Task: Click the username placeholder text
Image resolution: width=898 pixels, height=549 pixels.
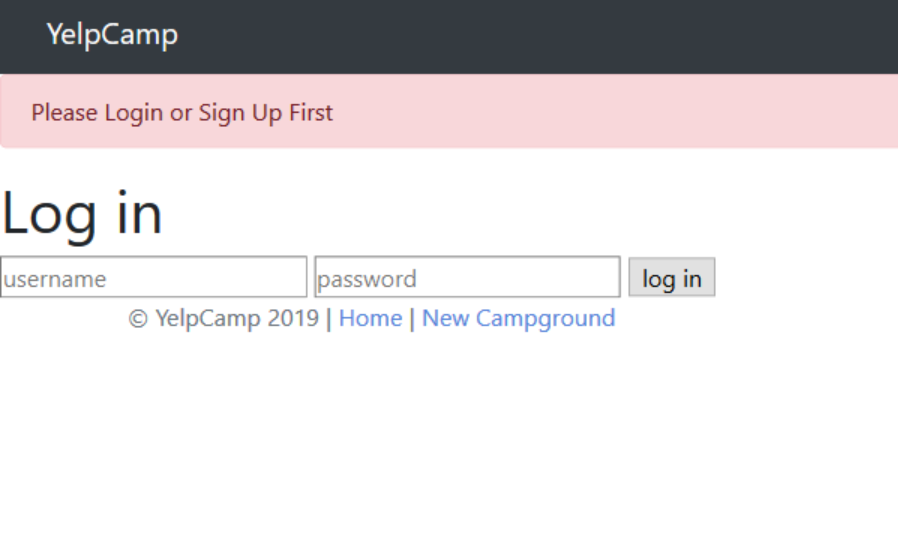Action: tap(55, 279)
